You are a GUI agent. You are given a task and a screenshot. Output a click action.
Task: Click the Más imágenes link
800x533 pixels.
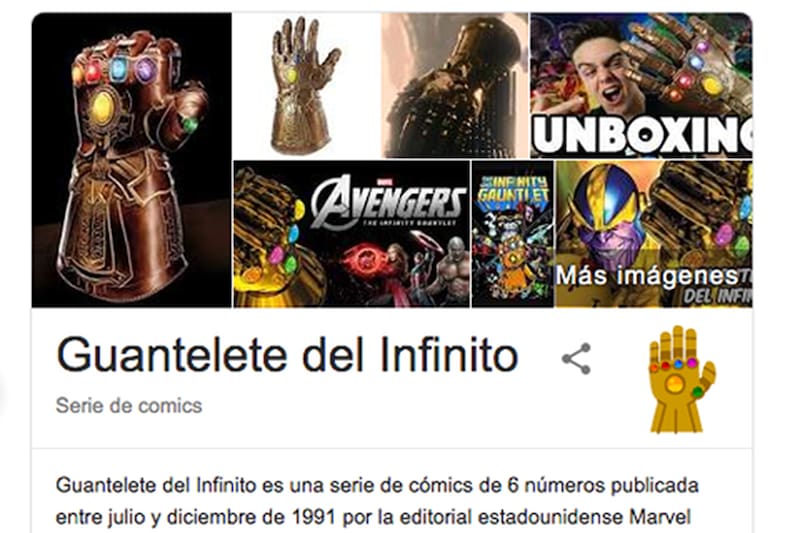(647, 276)
